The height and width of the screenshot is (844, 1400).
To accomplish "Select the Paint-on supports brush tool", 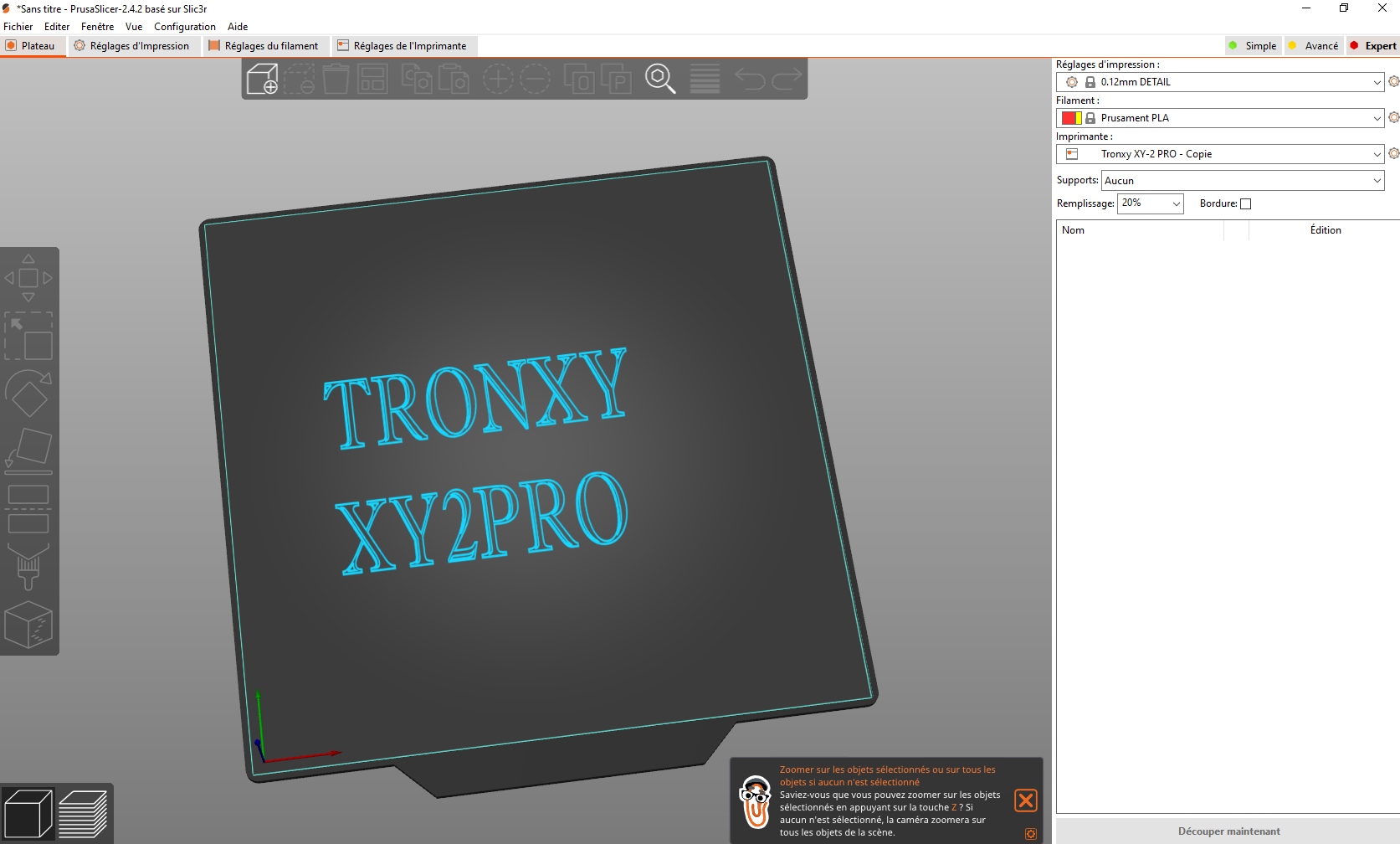I will pos(28,567).
